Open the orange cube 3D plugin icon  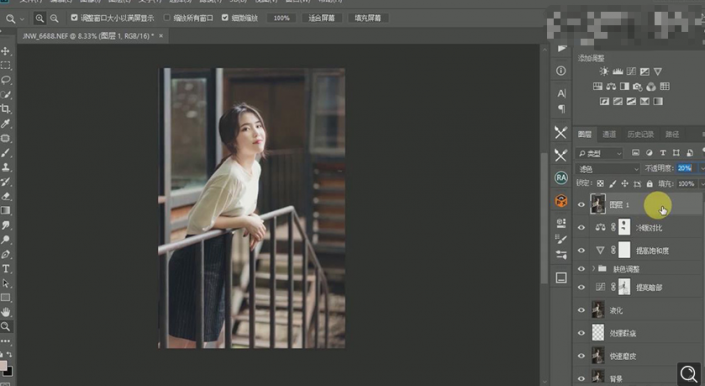pos(561,200)
